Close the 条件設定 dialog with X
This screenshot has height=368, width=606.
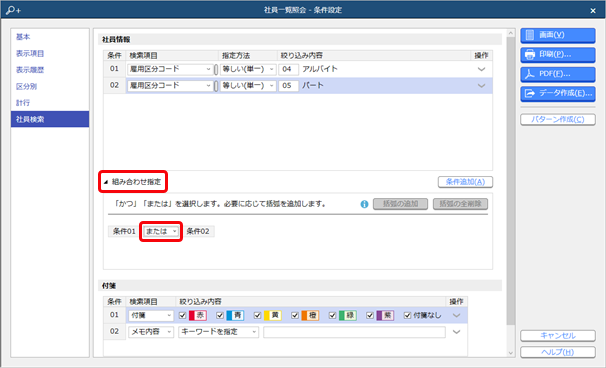click(x=593, y=10)
